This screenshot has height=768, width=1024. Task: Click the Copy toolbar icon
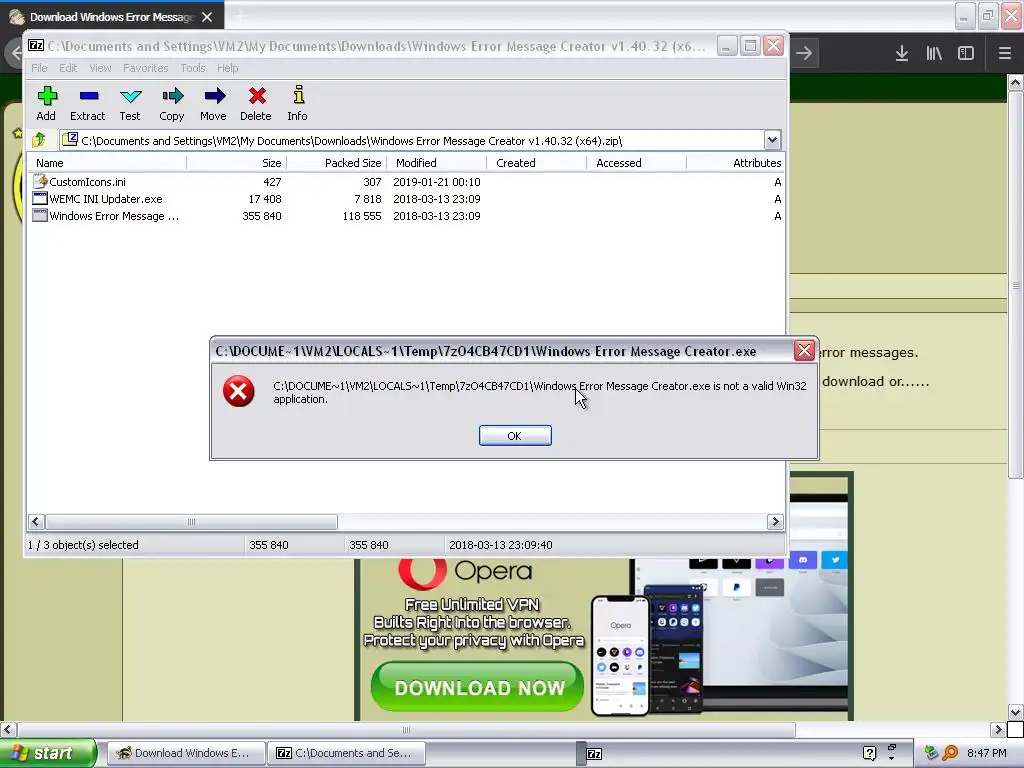tap(172, 97)
